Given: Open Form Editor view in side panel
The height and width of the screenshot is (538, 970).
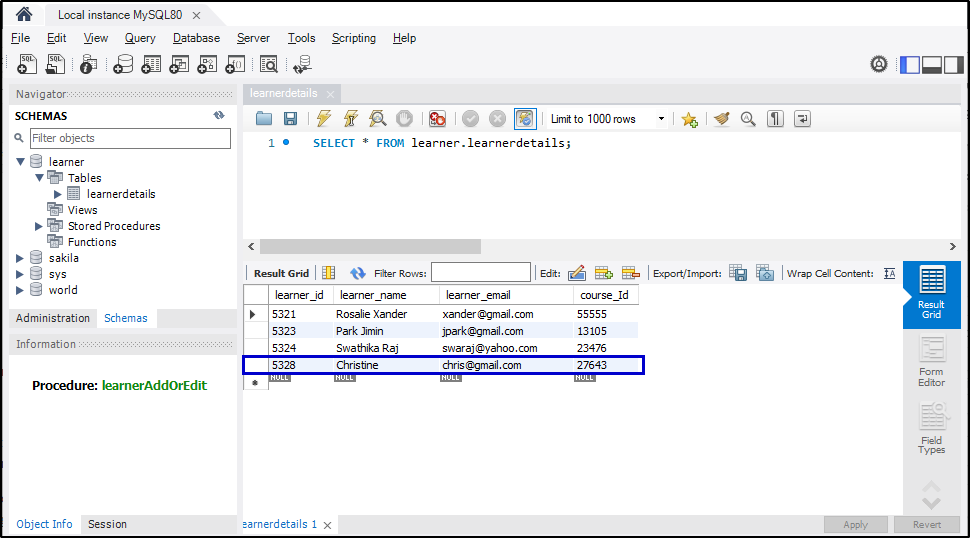Looking at the screenshot, I should click(931, 362).
